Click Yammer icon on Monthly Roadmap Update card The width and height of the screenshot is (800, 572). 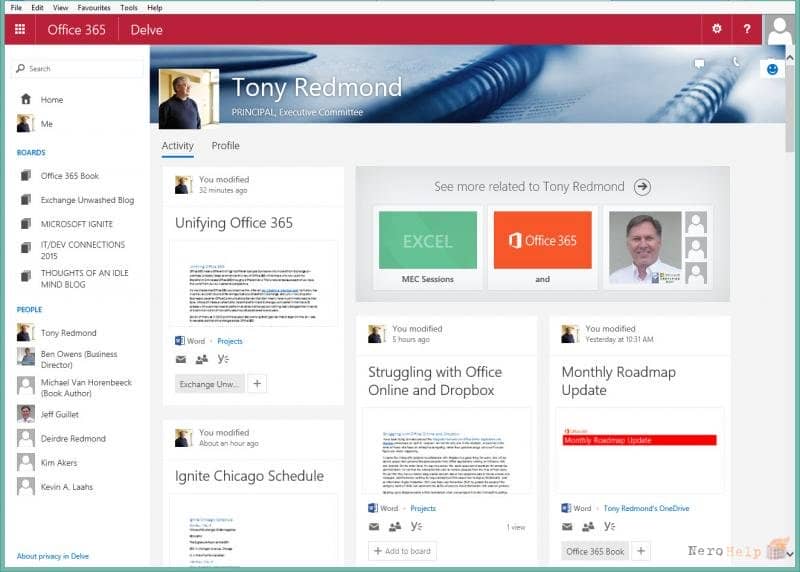point(609,526)
